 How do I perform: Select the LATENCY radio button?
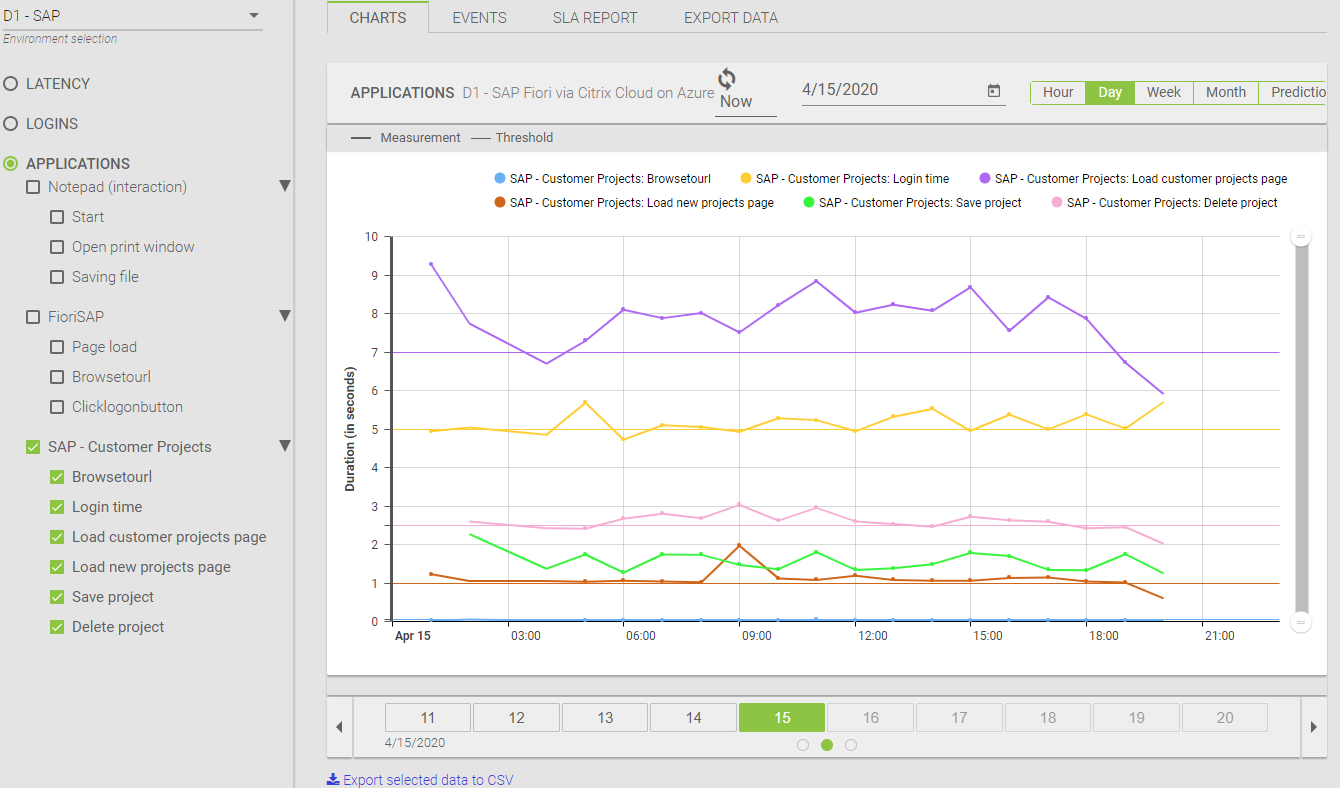(11, 84)
